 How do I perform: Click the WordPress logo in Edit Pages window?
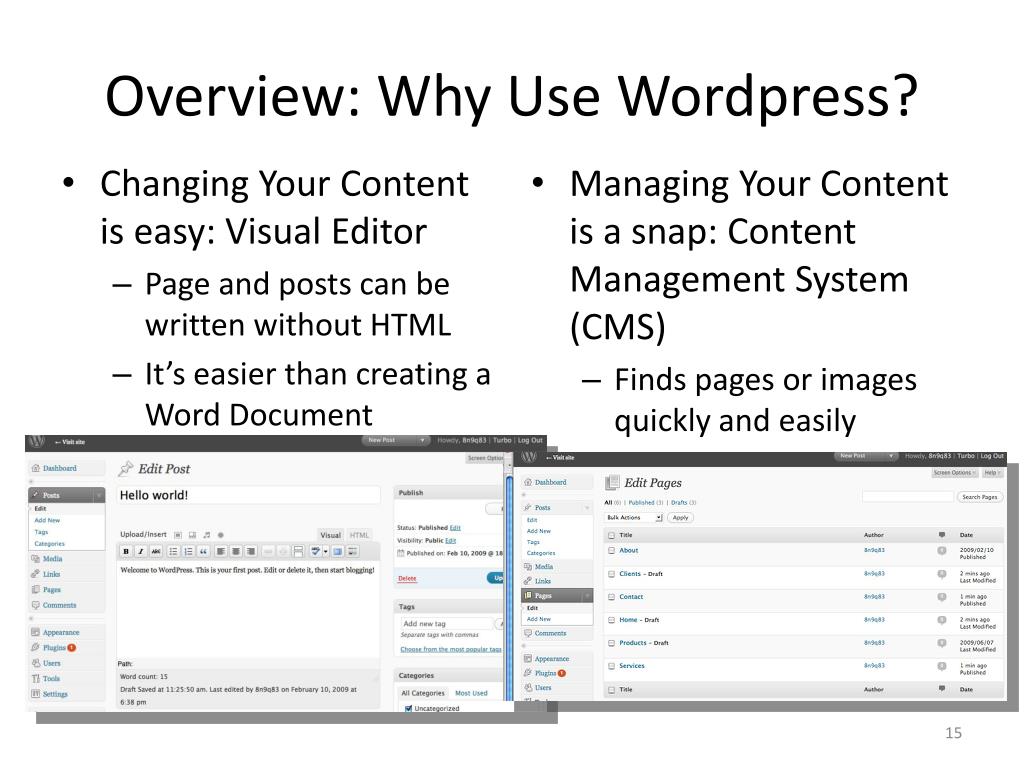529,457
